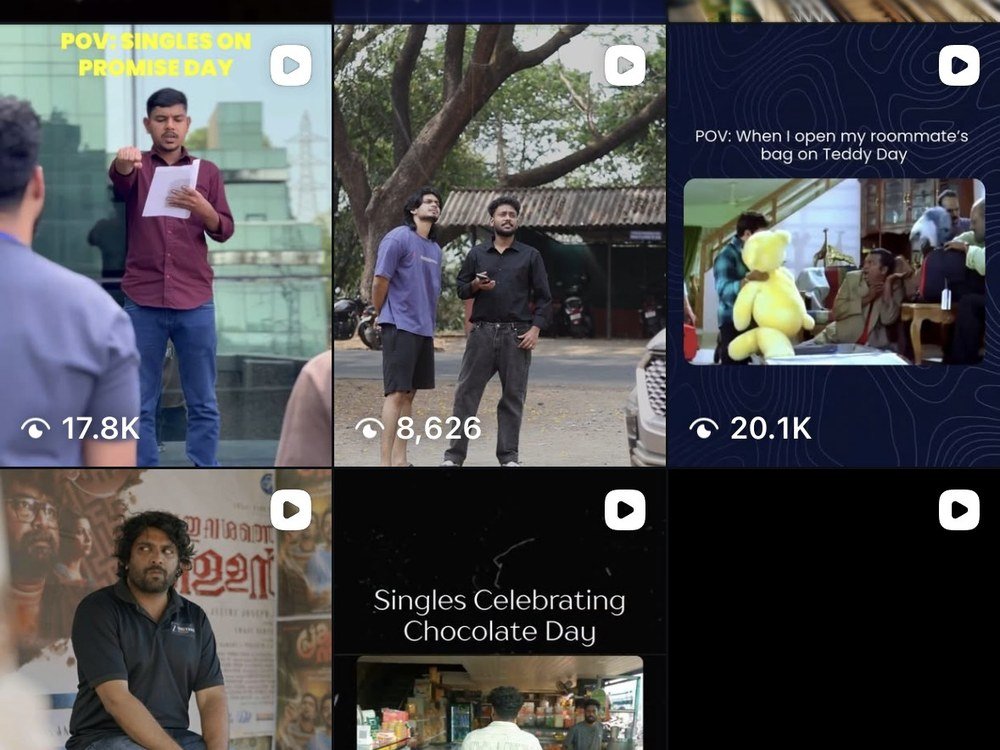Open the reel of the man in black polo

click(166, 610)
